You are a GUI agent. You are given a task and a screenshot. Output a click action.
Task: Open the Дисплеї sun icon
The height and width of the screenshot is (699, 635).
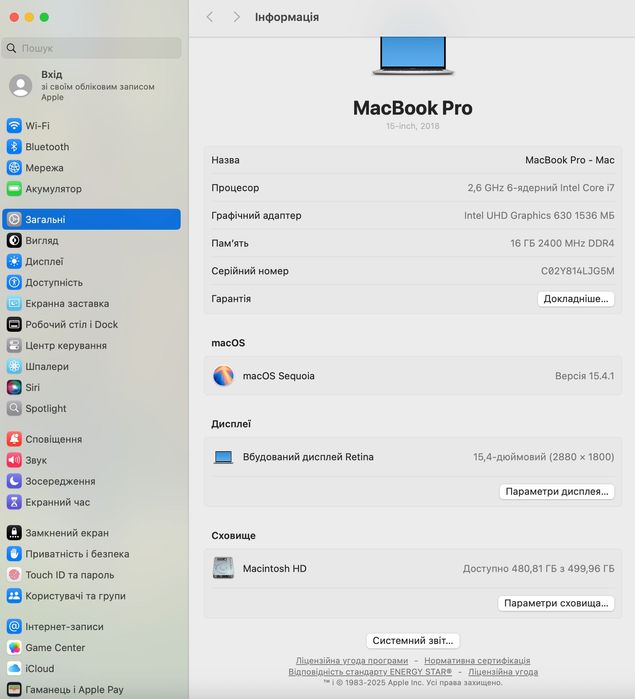tap(14, 261)
